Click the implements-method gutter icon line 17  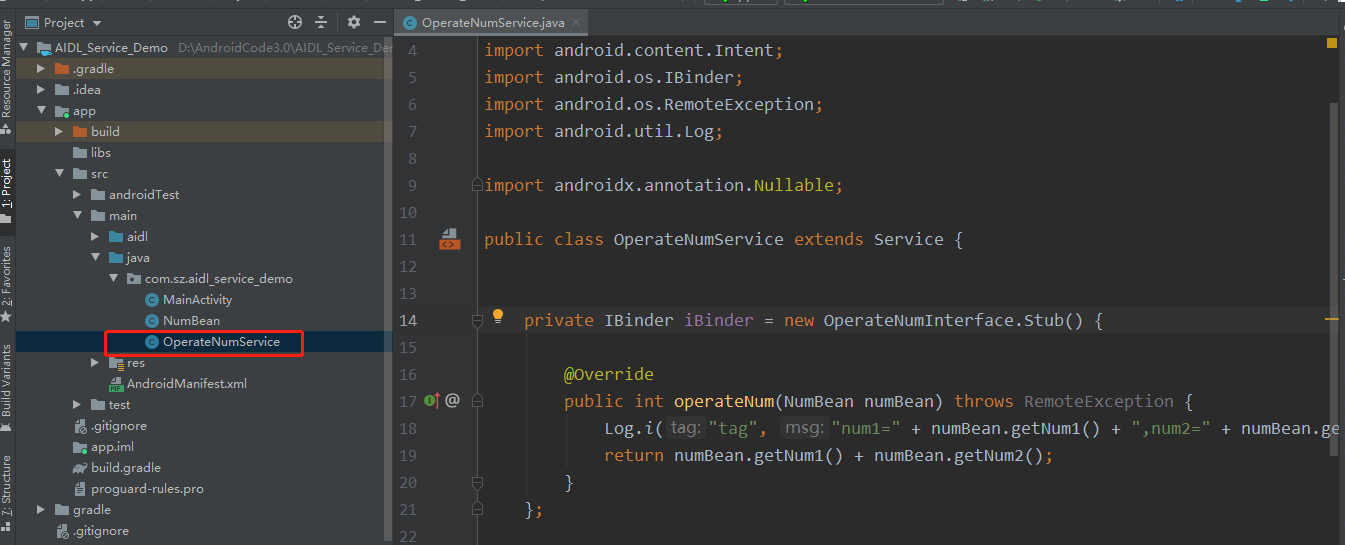tap(432, 401)
